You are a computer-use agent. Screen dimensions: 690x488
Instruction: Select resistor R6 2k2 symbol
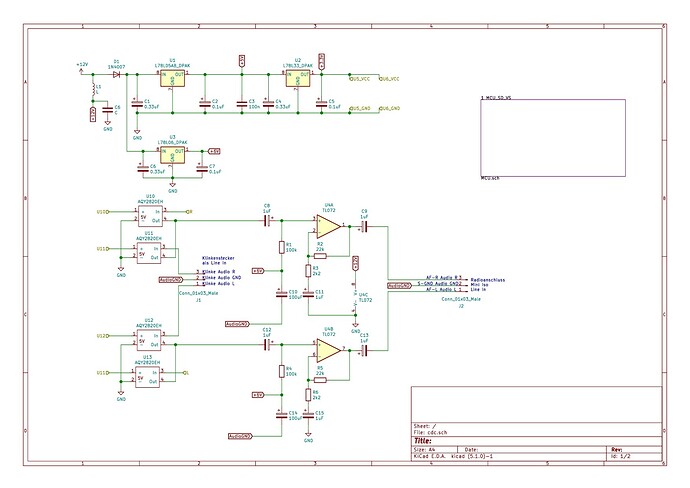pyautogui.click(x=308, y=395)
